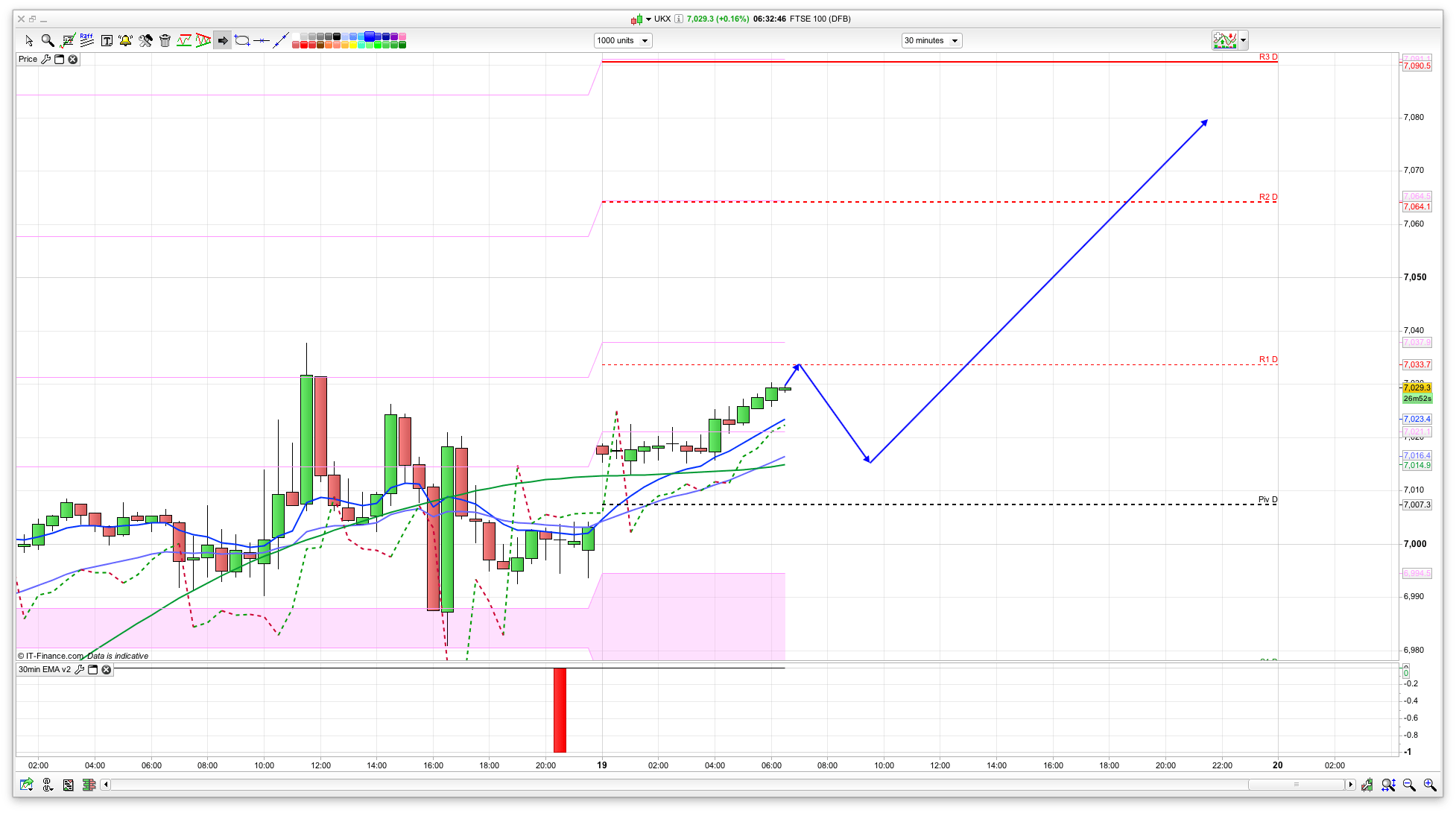Select the arrow drawing tool
Screen dimensions: 1456x813
(222, 40)
